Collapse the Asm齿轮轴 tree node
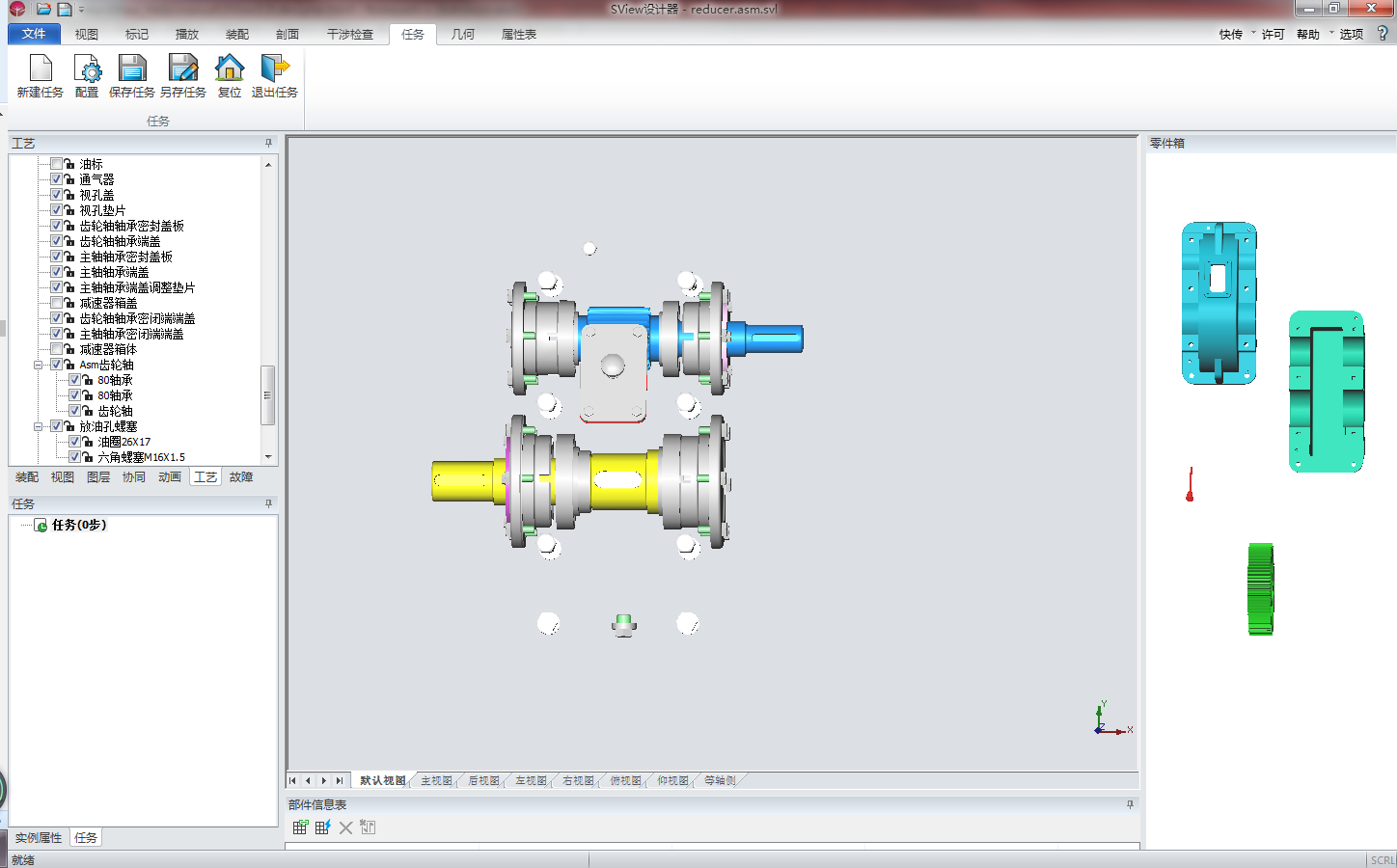Viewport: 1397px width, 868px height. pos(39,365)
